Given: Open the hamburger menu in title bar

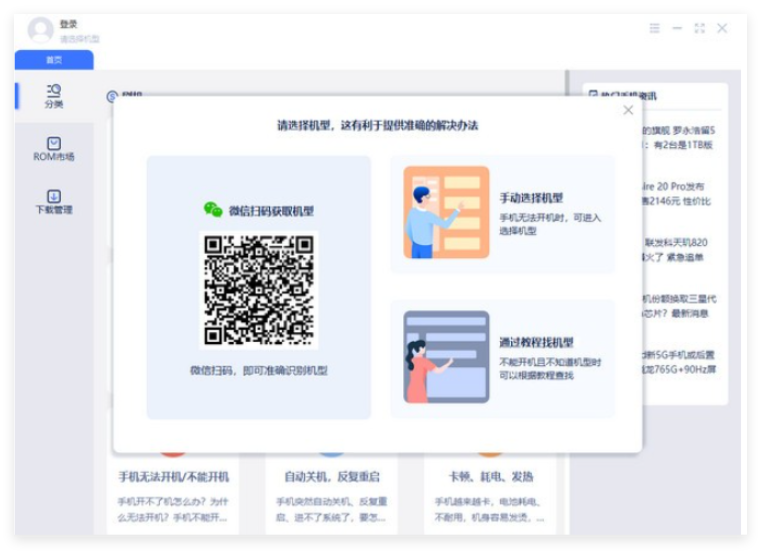Looking at the screenshot, I should [x=655, y=29].
